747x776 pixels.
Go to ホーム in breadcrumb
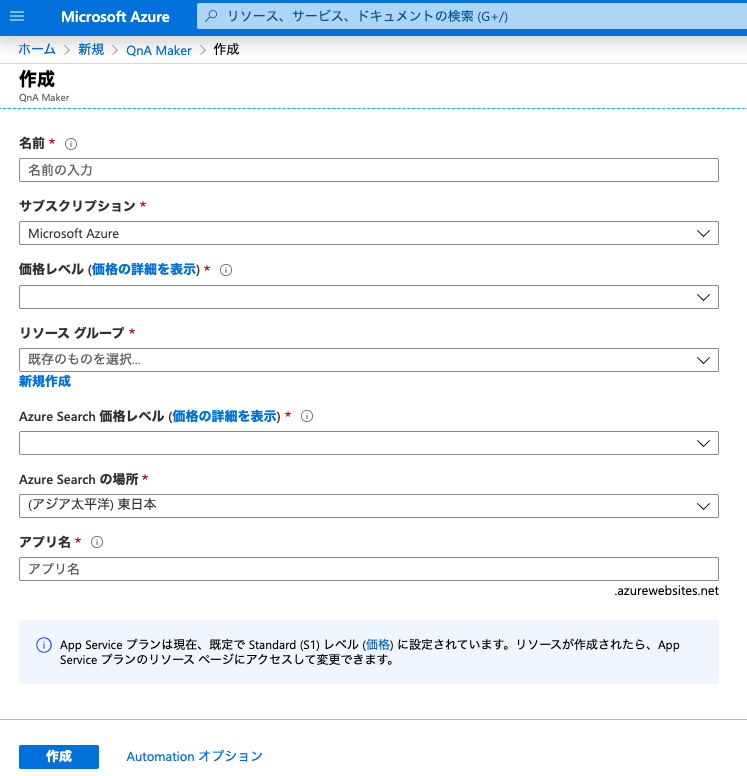tap(37, 49)
